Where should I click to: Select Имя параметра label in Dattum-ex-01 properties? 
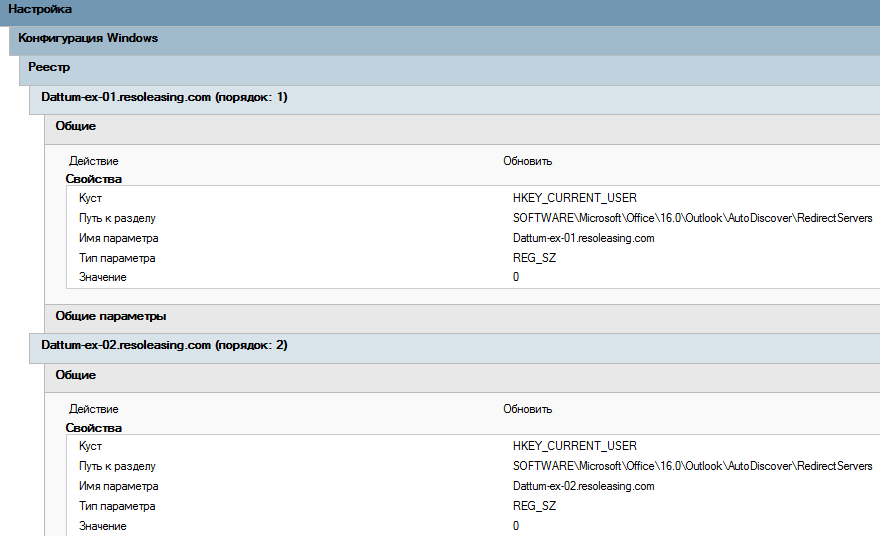tap(118, 239)
